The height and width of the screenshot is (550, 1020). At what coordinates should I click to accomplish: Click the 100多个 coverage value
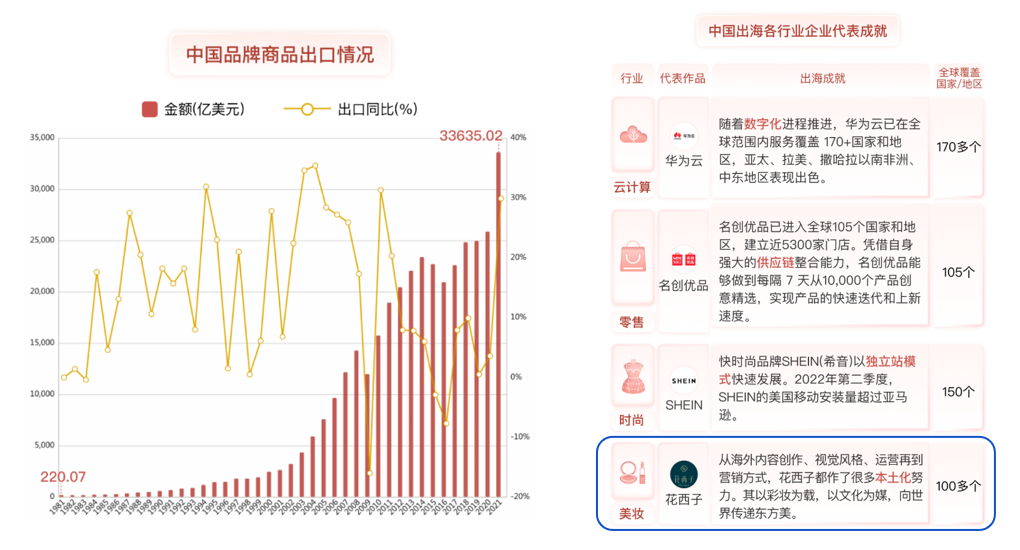click(x=958, y=486)
